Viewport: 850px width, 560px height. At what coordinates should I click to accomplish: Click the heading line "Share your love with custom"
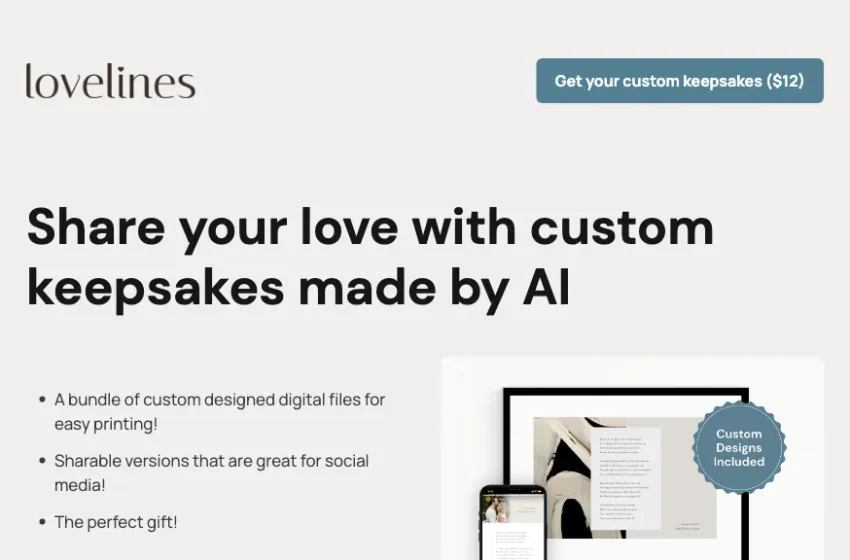point(370,228)
